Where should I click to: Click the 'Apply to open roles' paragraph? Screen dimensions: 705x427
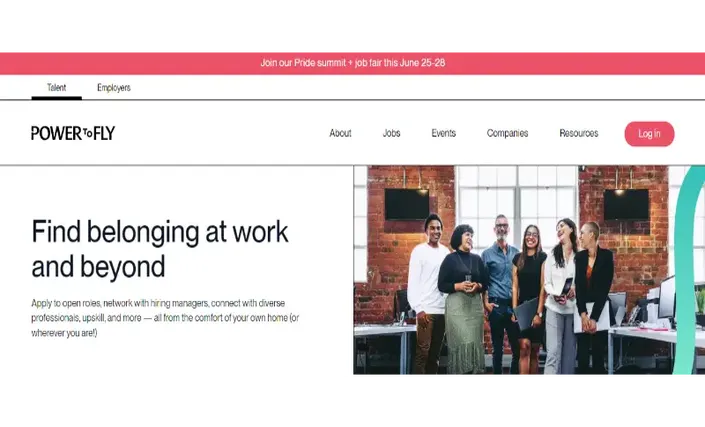tap(165, 318)
